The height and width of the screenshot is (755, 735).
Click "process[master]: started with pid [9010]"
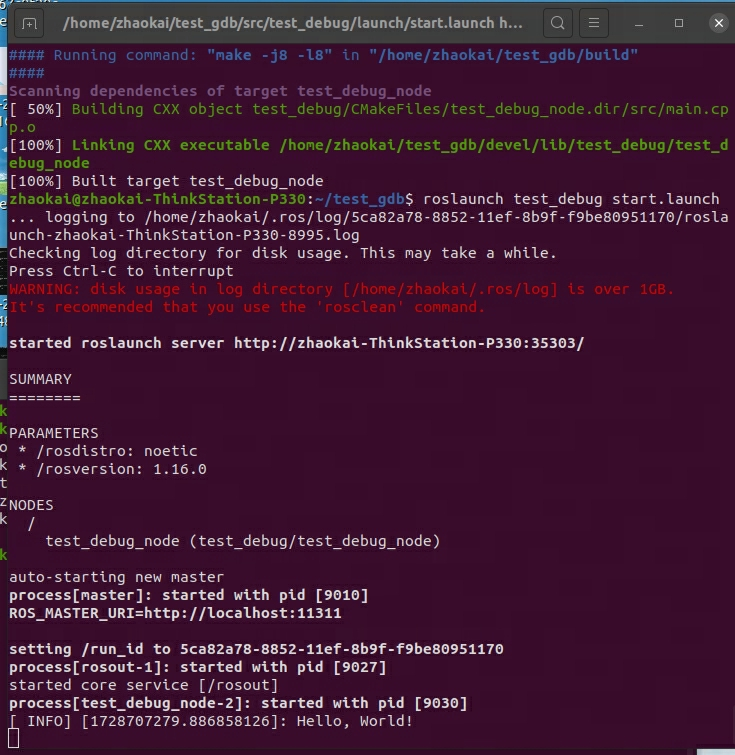(x=189, y=595)
